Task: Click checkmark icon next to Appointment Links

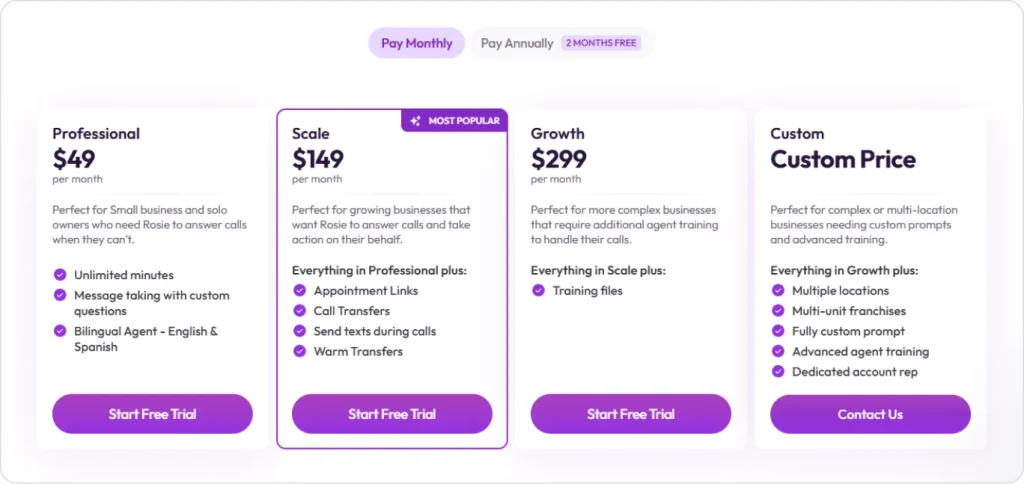Action: tap(300, 291)
